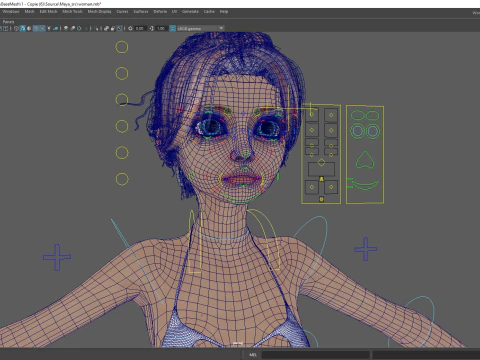Toggle the color management icon beside sRGB gamma
Screen dimensions: 480x360
tap(172, 28)
